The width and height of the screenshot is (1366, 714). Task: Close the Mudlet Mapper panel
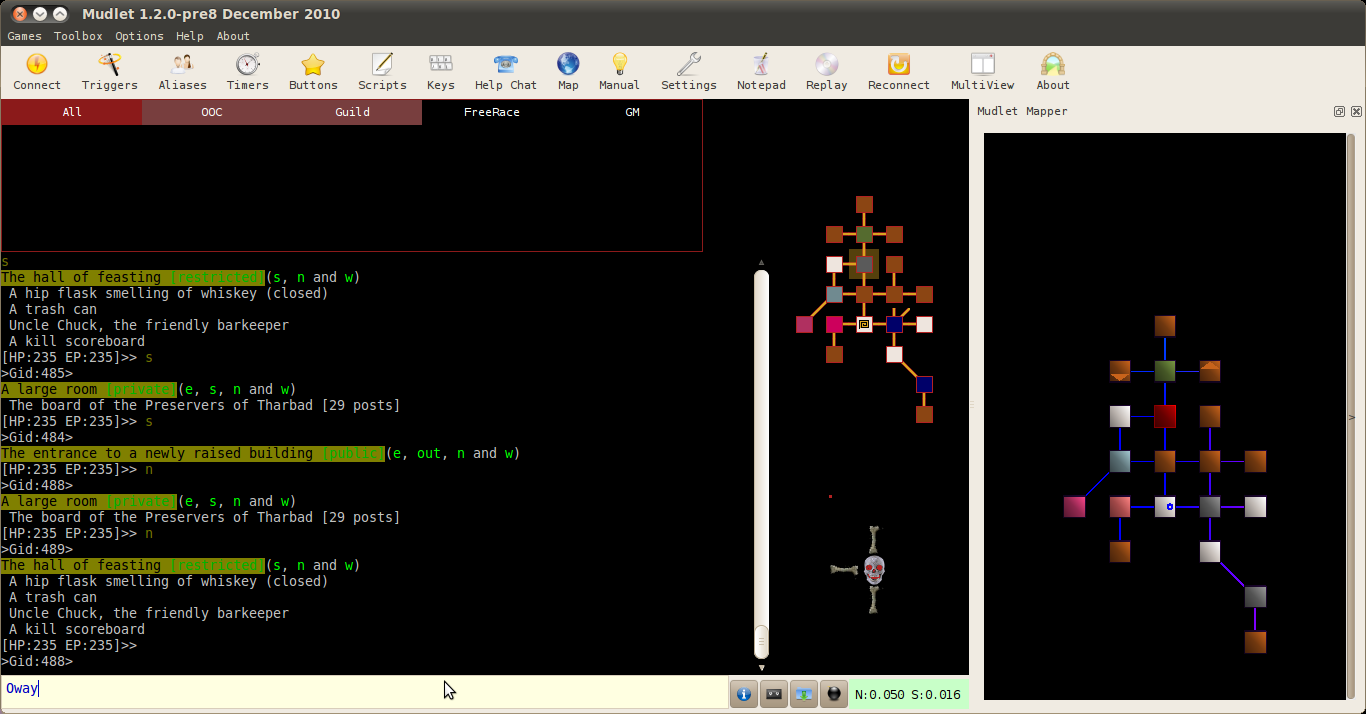[x=1356, y=112]
